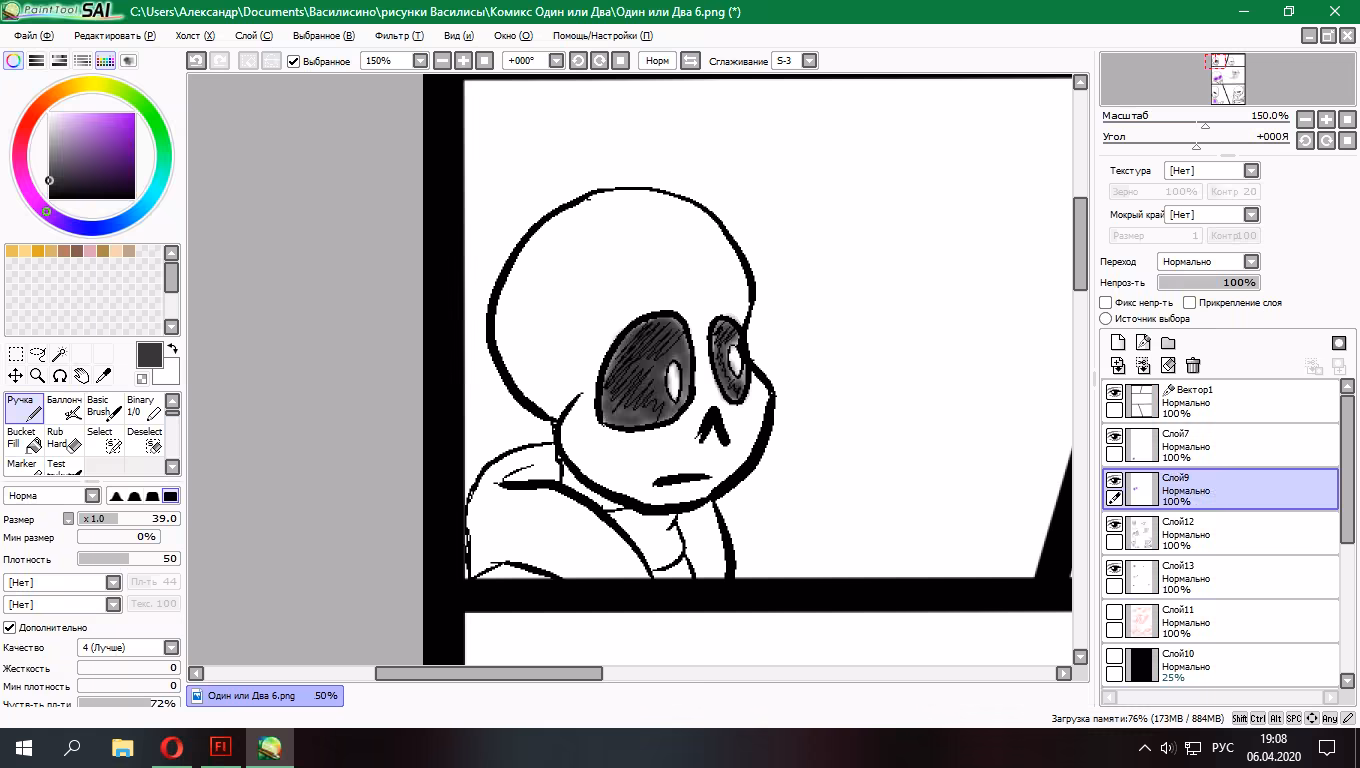Flip the canvas view horizontally
Screen dimensions: 1360x768
[x=690, y=61]
